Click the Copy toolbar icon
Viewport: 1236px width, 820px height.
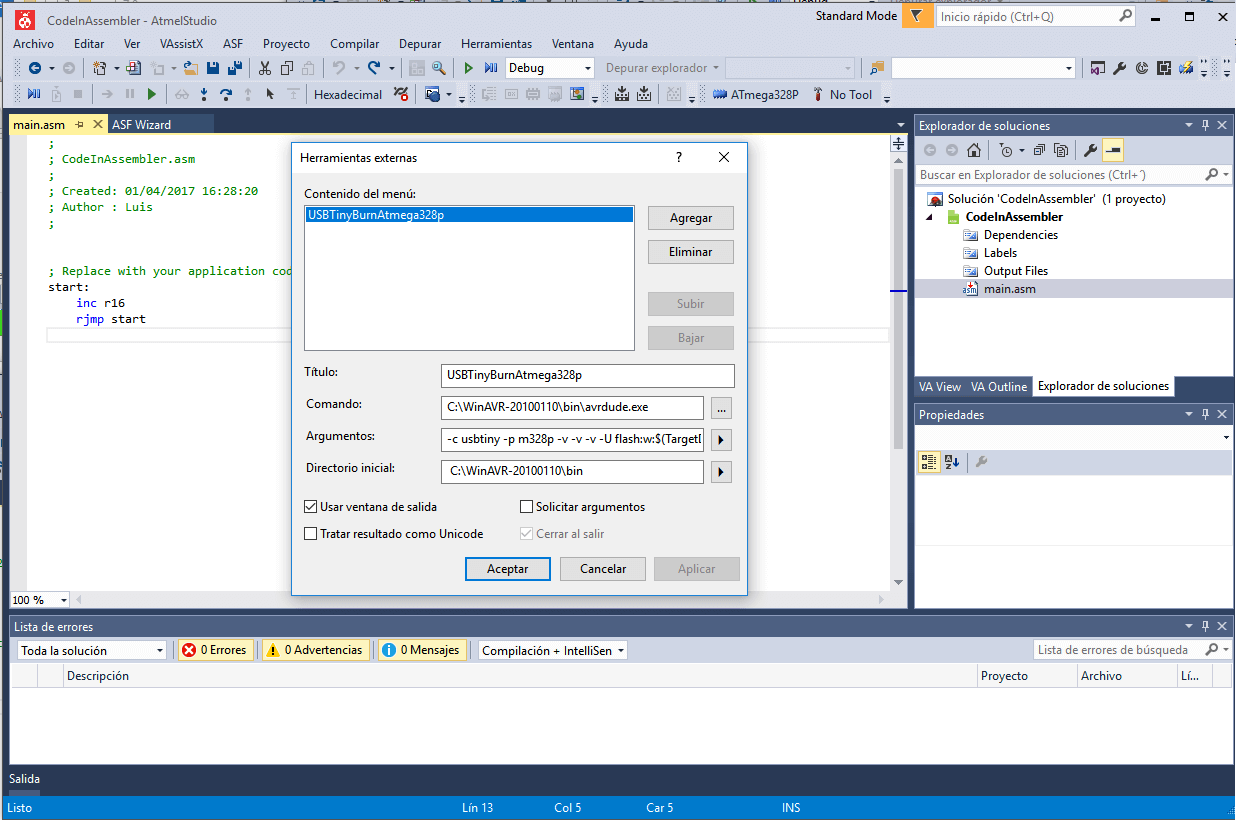point(287,68)
